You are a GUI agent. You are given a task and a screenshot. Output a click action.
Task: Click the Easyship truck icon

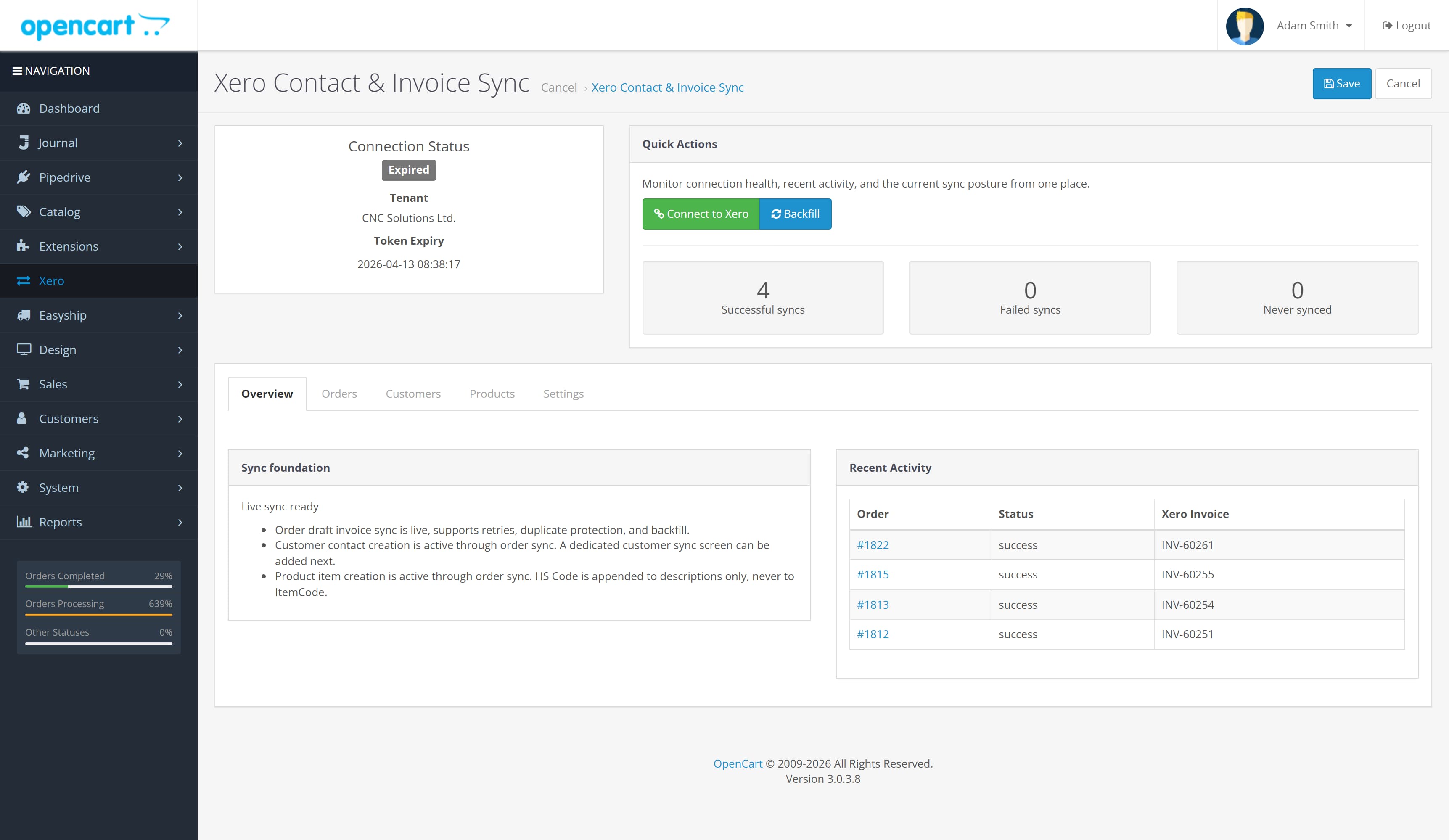[24, 315]
